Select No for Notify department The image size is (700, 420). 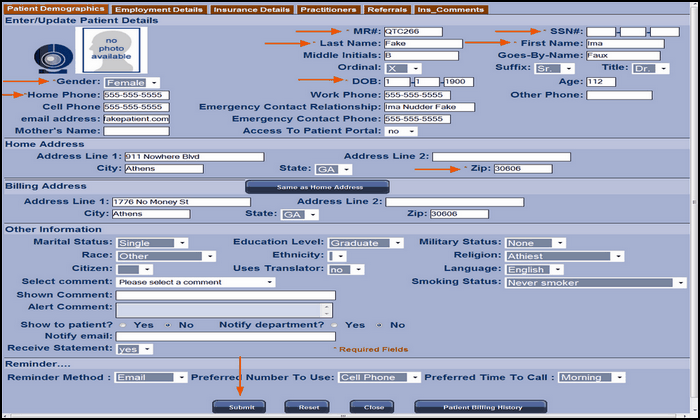pyautogui.click(x=379, y=325)
